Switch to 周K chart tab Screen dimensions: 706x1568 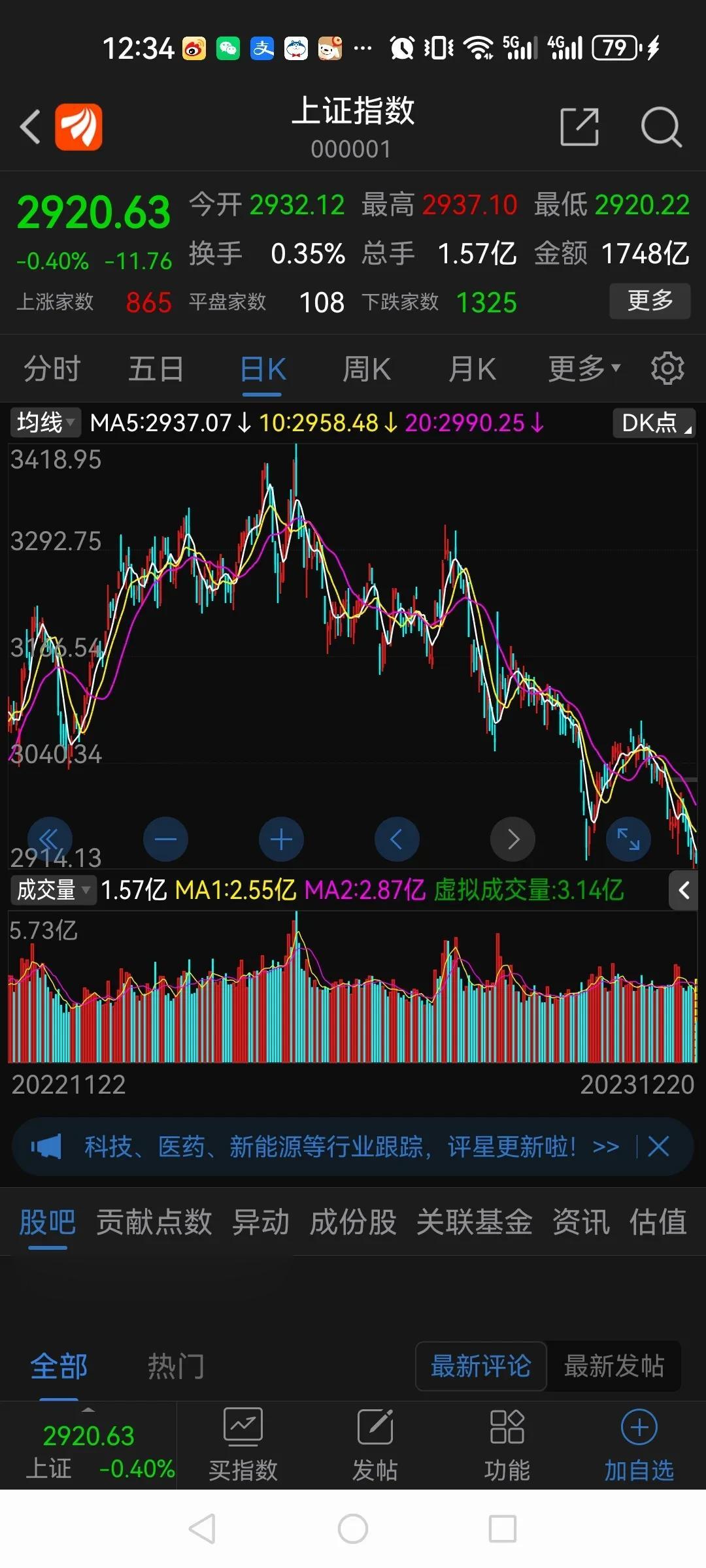(x=367, y=368)
